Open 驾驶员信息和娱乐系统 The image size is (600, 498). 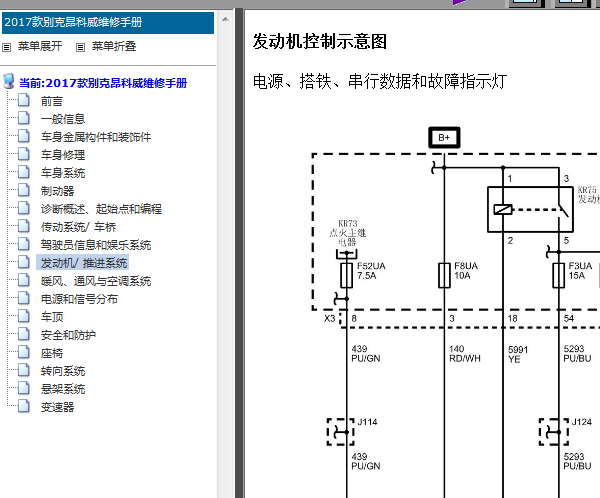[96, 245]
